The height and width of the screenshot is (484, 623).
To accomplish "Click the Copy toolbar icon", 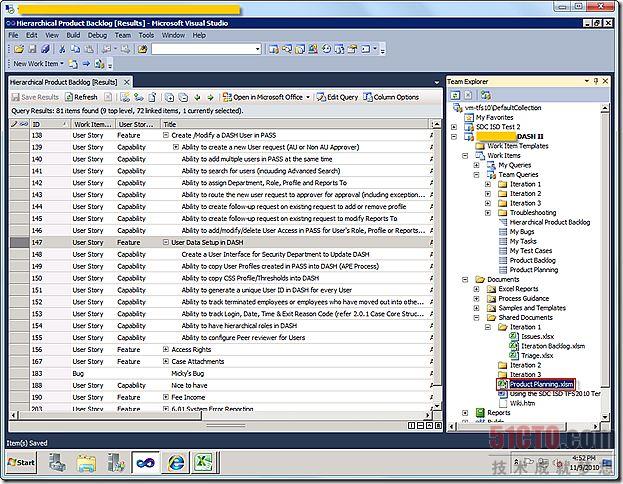I will click(75, 49).
